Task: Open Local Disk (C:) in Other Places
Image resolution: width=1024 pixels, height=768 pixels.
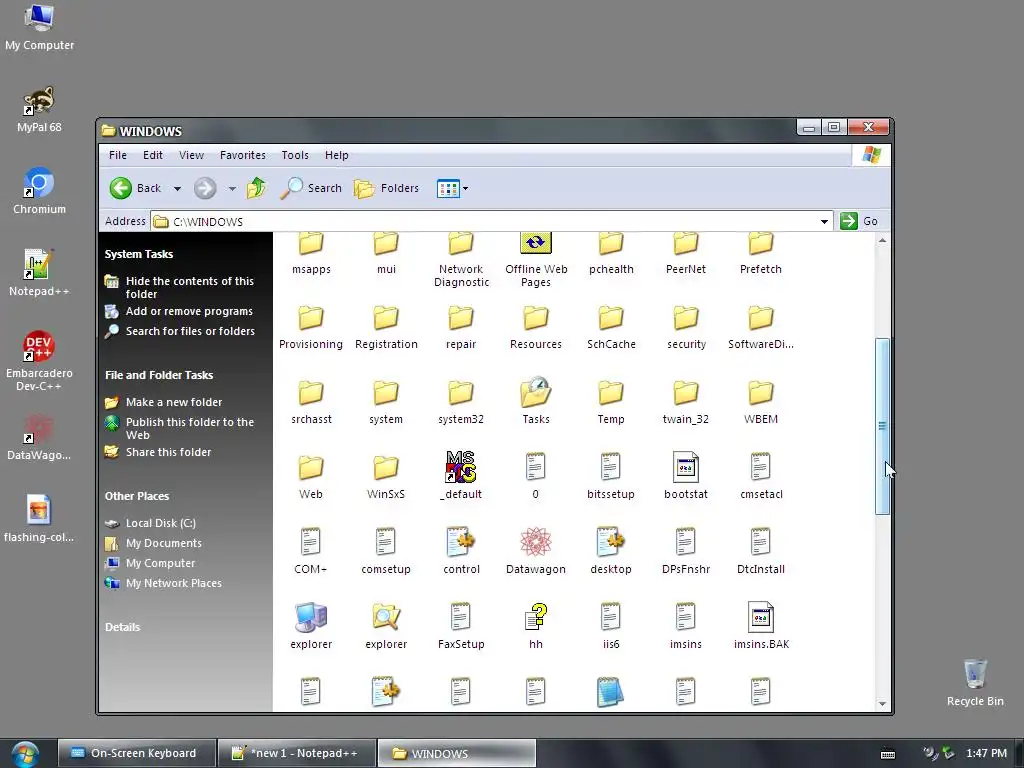Action: coord(161,523)
